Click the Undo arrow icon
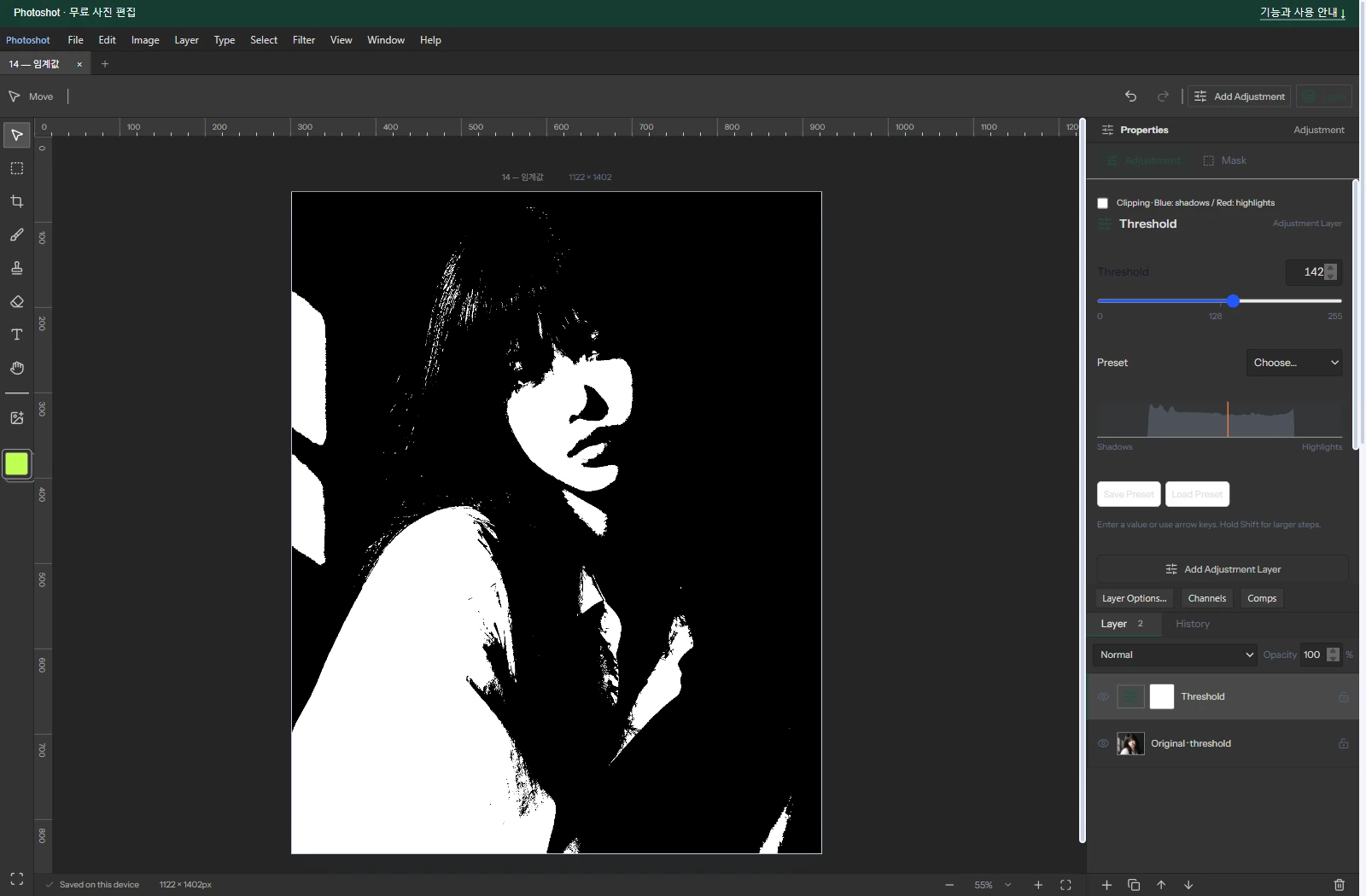 tap(1130, 96)
